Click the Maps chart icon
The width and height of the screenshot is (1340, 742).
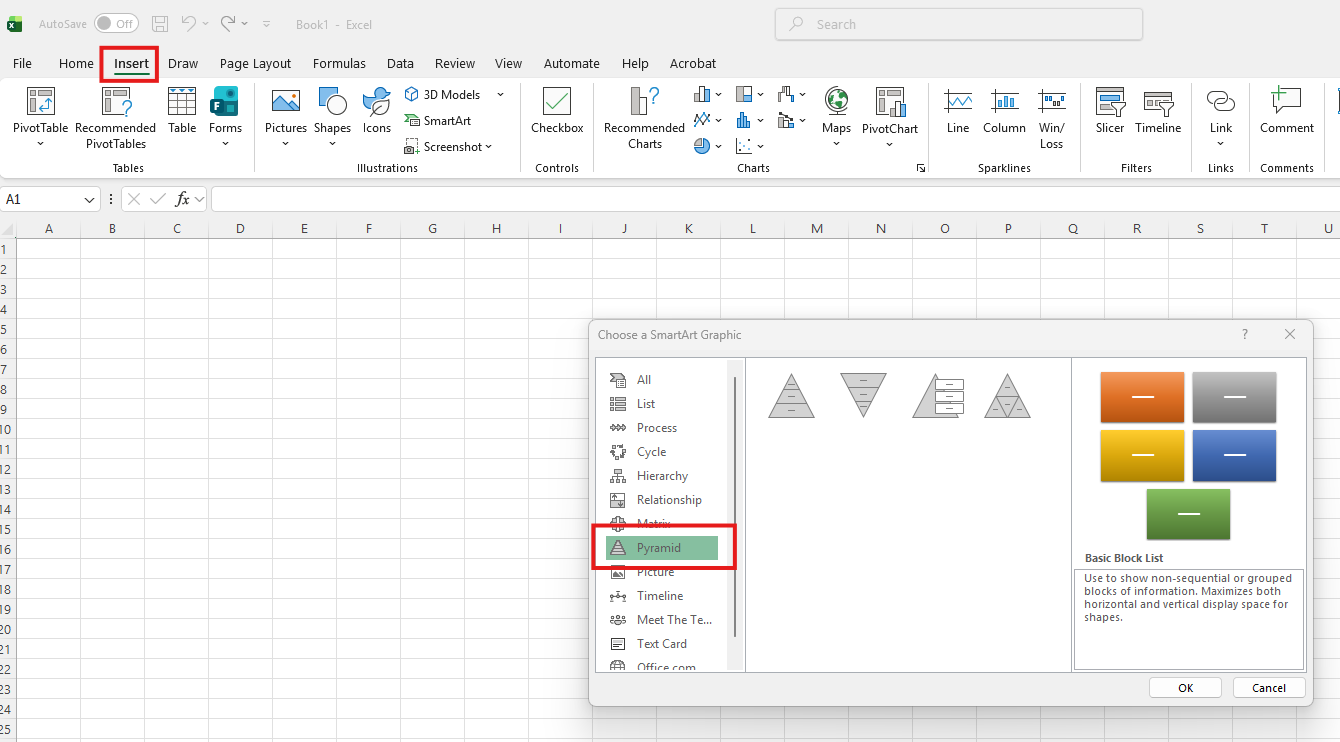[837, 101]
